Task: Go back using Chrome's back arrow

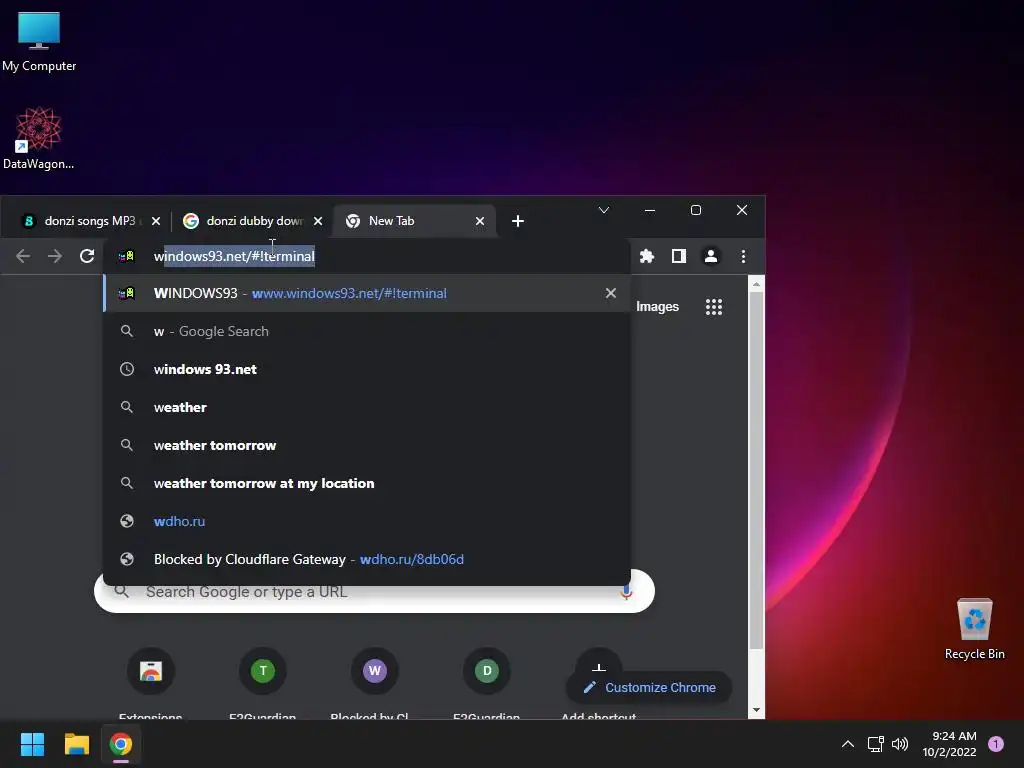Action: click(x=23, y=256)
